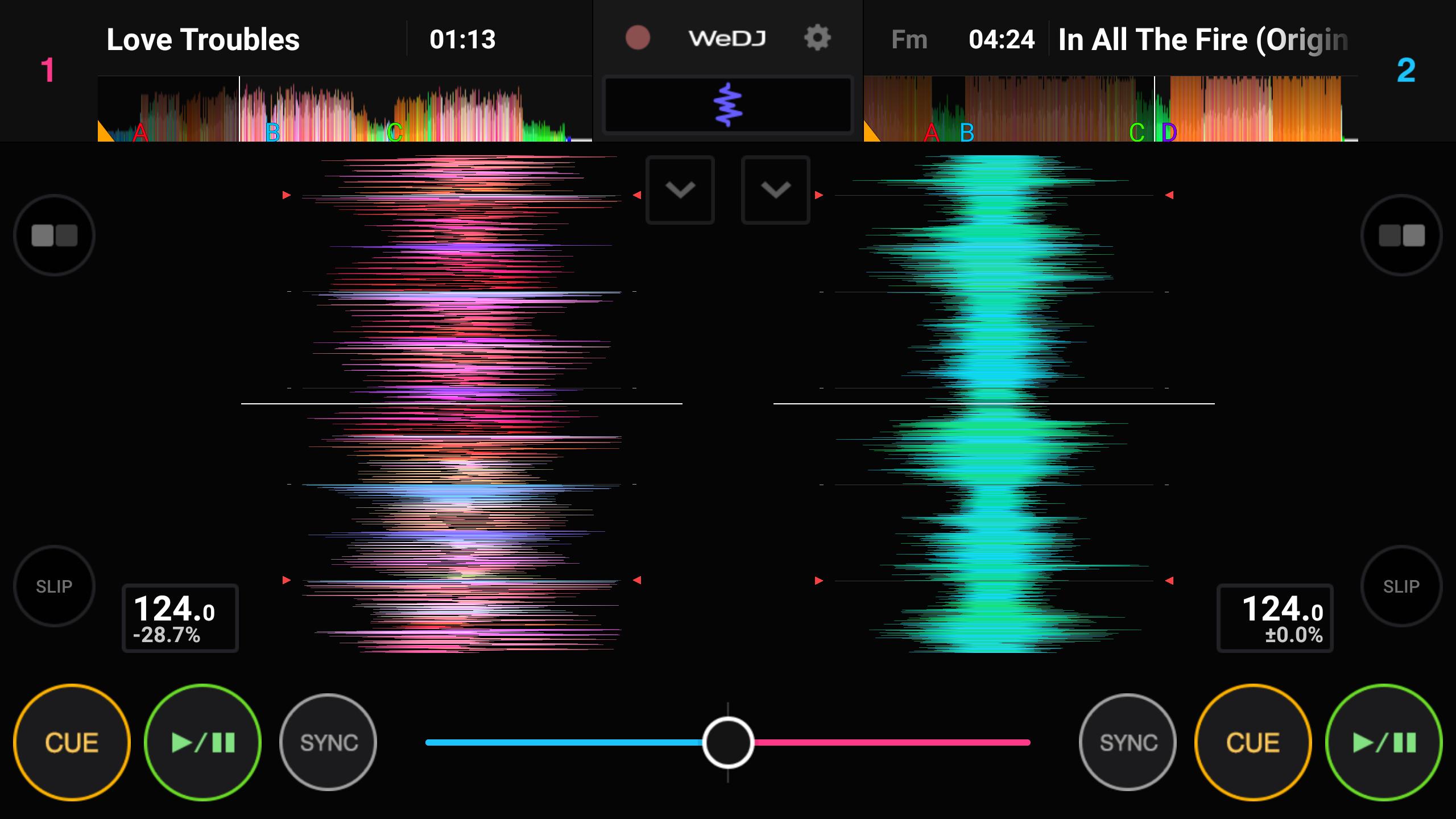
Task: Open WeDJ settings gear menu
Action: (819, 38)
